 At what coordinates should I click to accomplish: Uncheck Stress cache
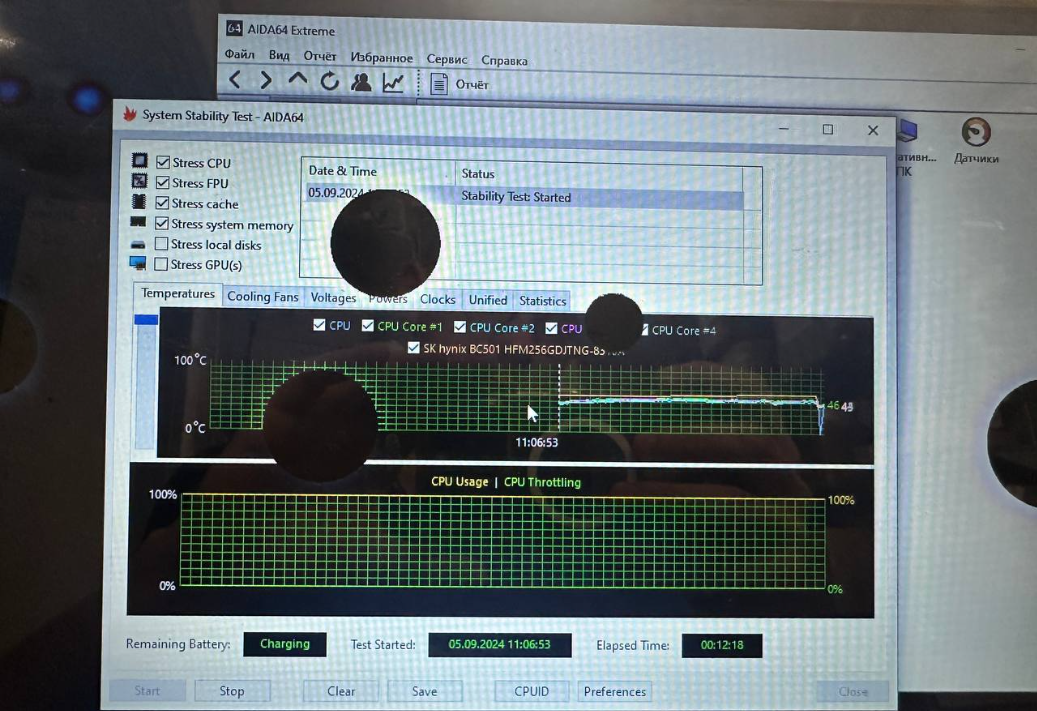(x=162, y=202)
